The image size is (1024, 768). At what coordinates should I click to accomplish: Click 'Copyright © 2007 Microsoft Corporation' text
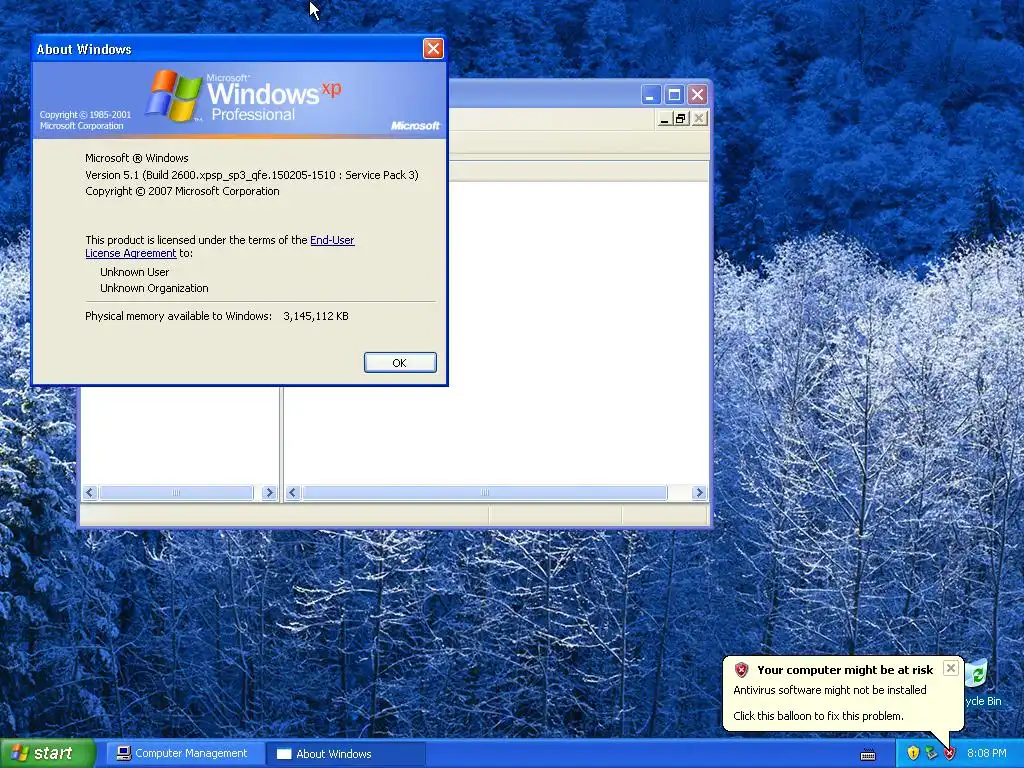tap(182, 191)
